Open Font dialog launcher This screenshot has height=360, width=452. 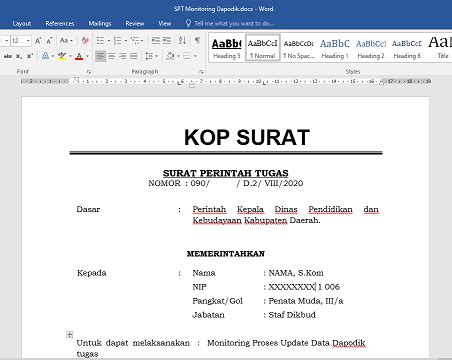[x=89, y=72]
